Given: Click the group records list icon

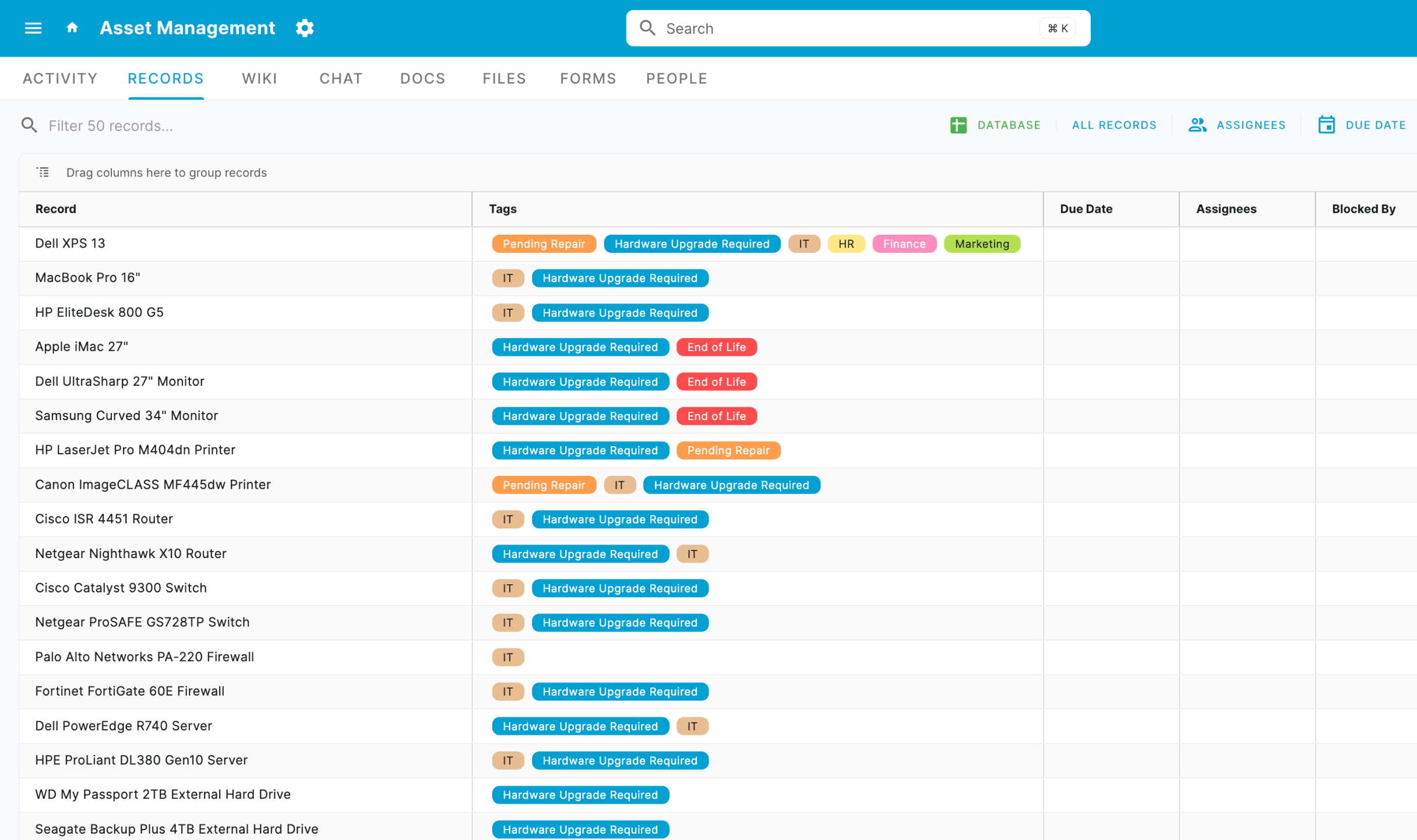Looking at the screenshot, I should [x=43, y=172].
